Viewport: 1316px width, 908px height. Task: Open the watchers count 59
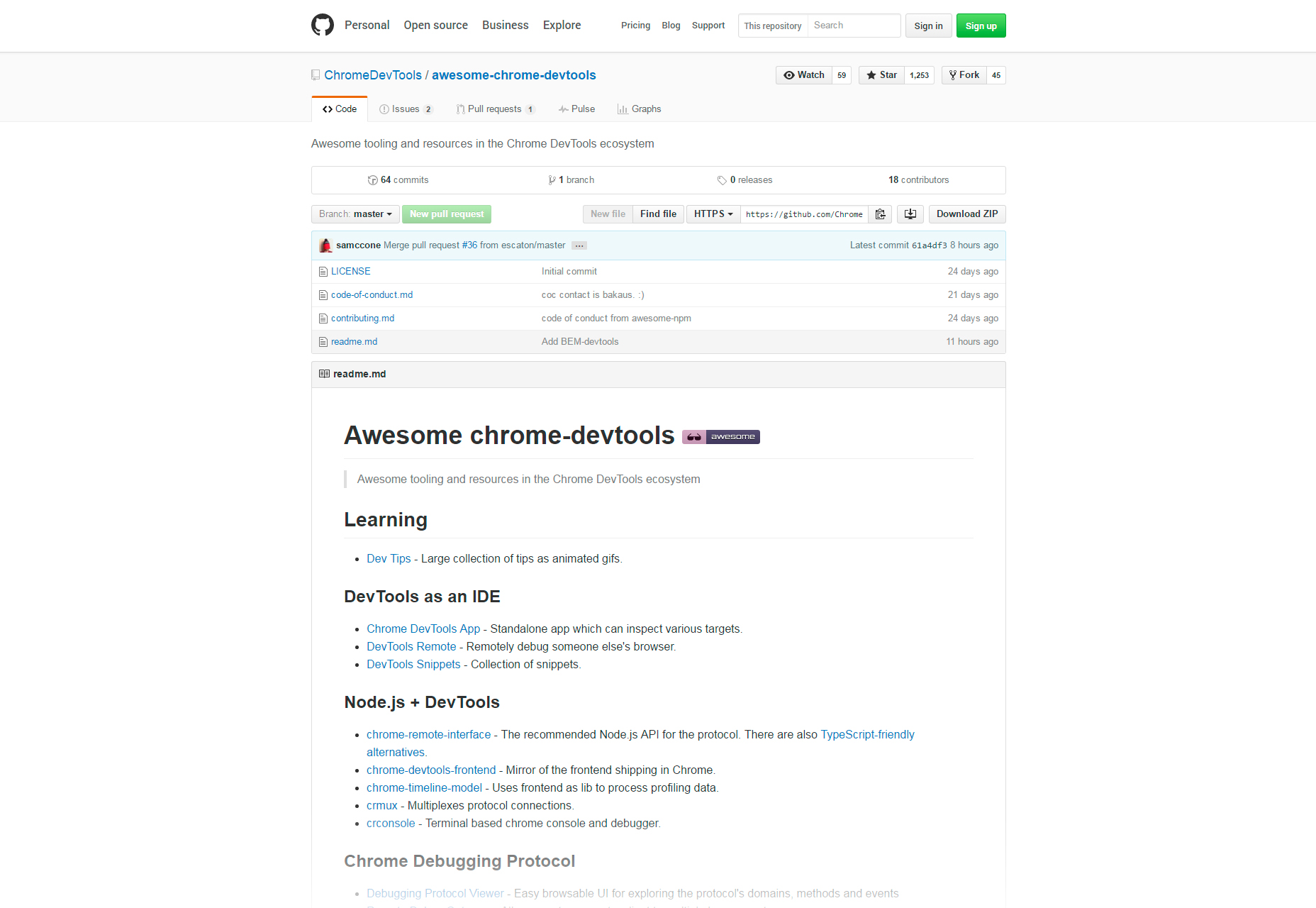[842, 75]
